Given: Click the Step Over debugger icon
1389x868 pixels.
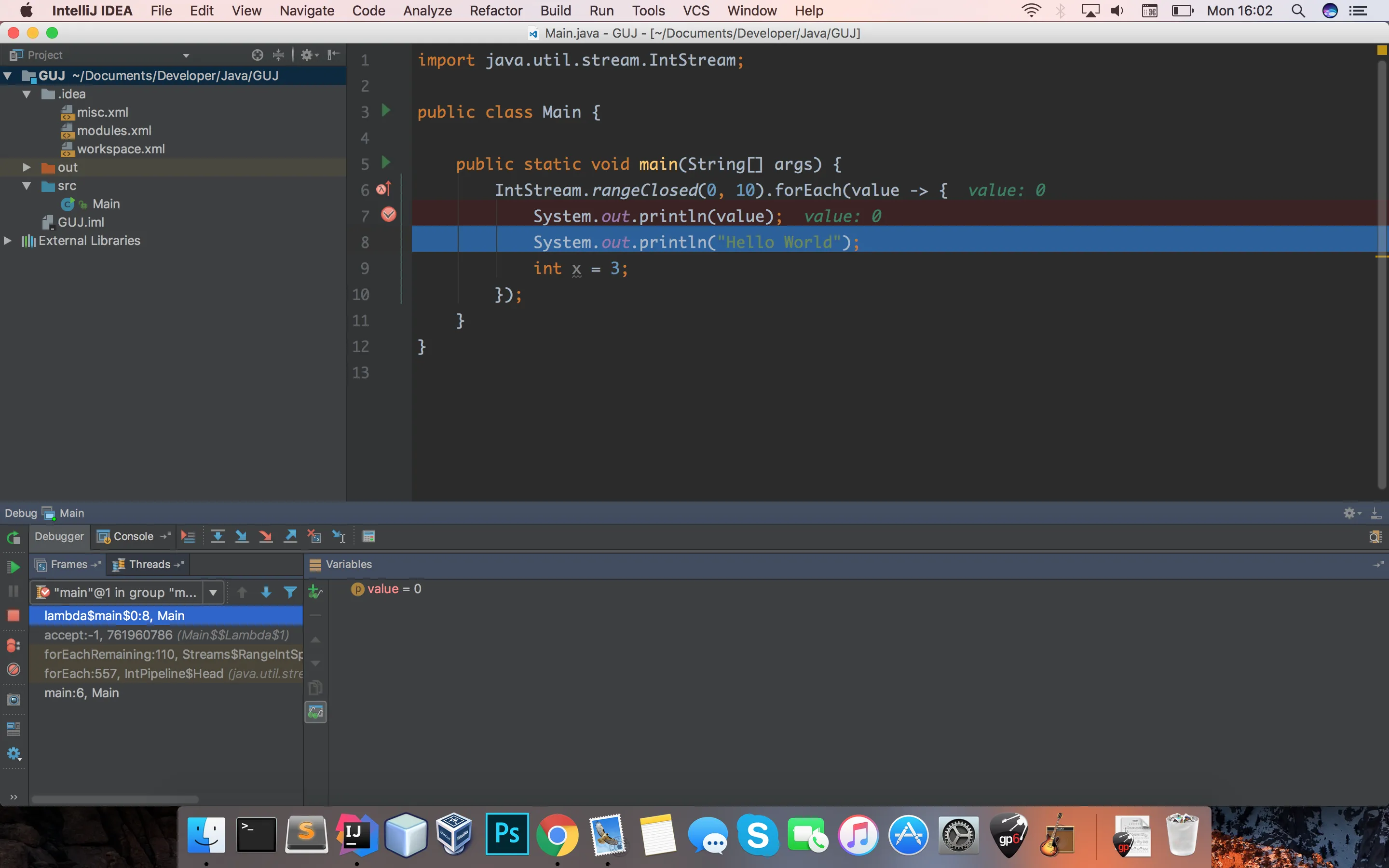Looking at the screenshot, I should pyautogui.click(x=218, y=536).
